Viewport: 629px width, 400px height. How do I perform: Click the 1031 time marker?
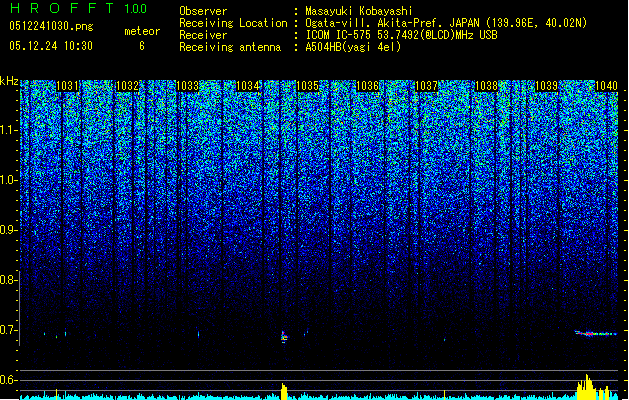[x=67, y=86]
